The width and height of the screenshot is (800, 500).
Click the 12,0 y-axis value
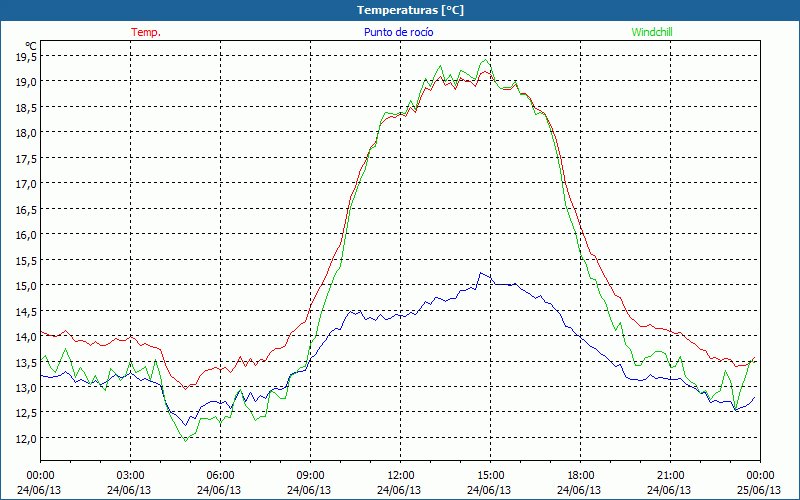pyautogui.click(x=26, y=438)
